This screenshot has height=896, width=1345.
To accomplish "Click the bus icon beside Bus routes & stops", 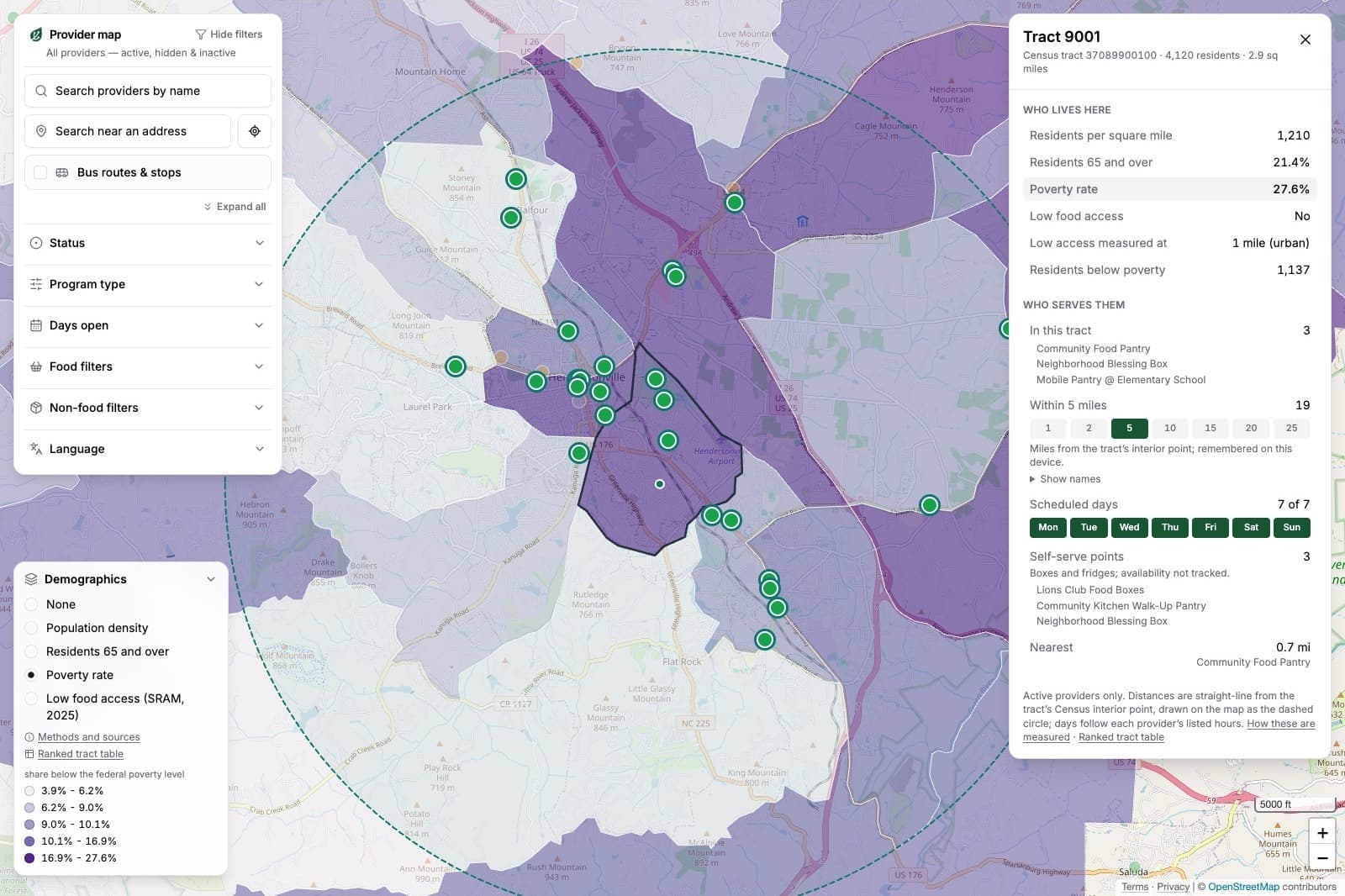I will pos(62,172).
